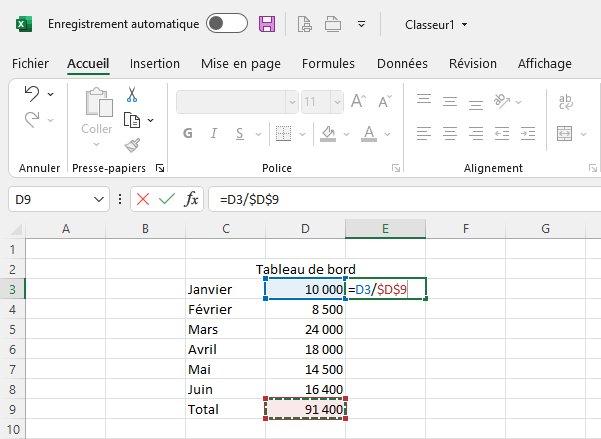Image resolution: width=601 pixels, height=439 pixels.
Task: Click the print preview icon in quick access
Action: pyautogui.click(x=305, y=24)
